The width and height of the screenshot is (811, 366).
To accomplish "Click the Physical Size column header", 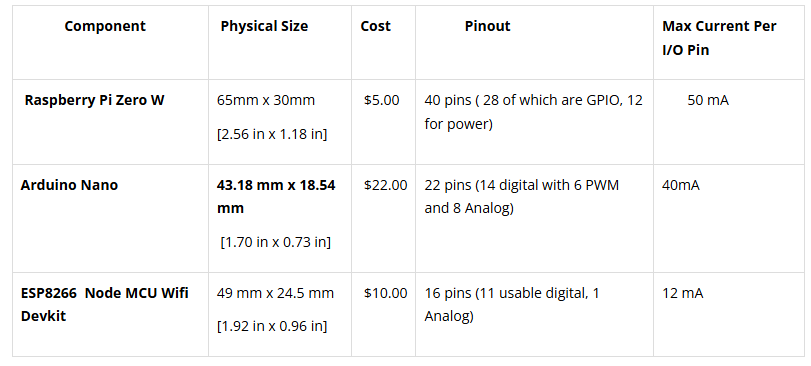I will [264, 26].
